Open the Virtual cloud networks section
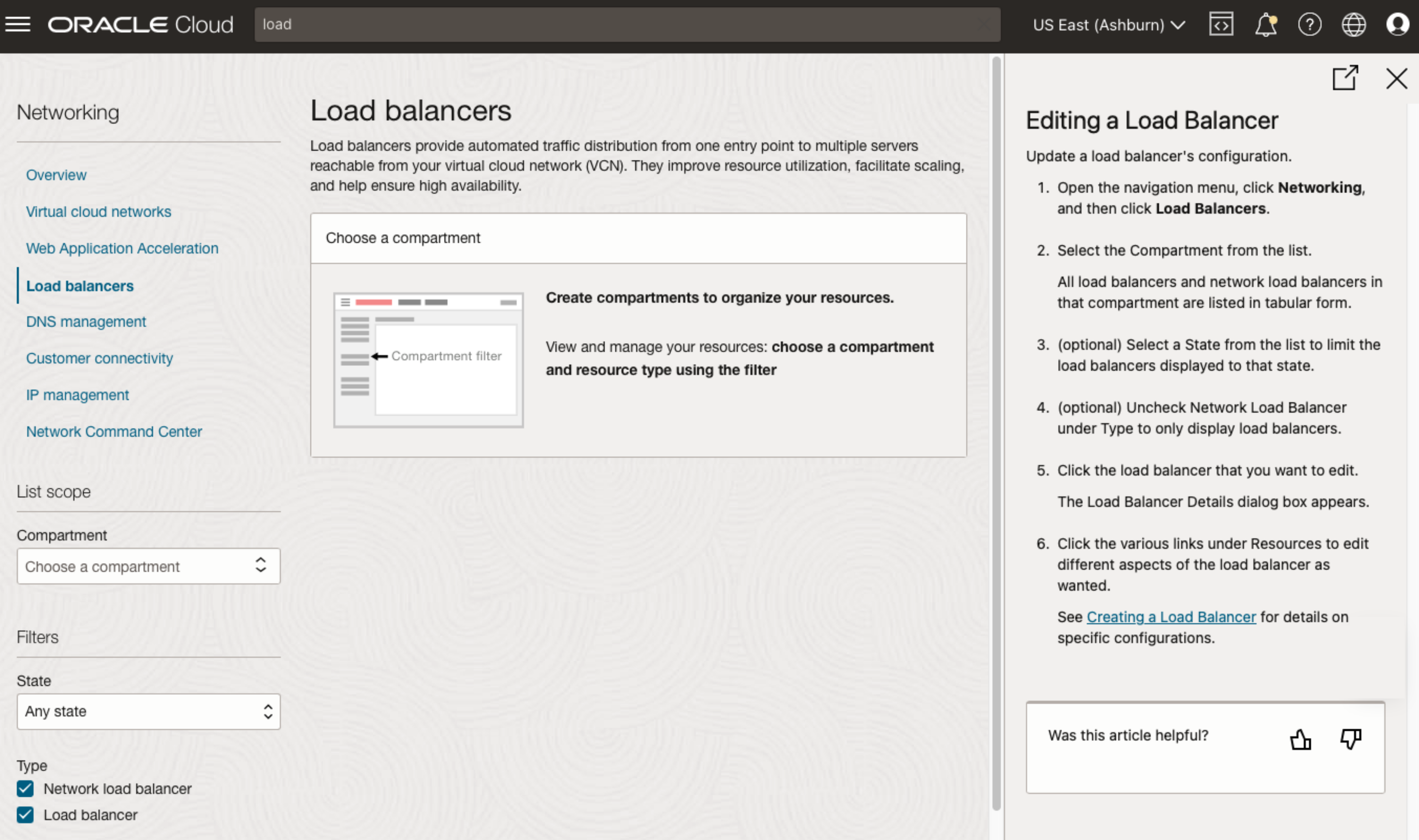This screenshot has width=1419, height=840. click(99, 211)
